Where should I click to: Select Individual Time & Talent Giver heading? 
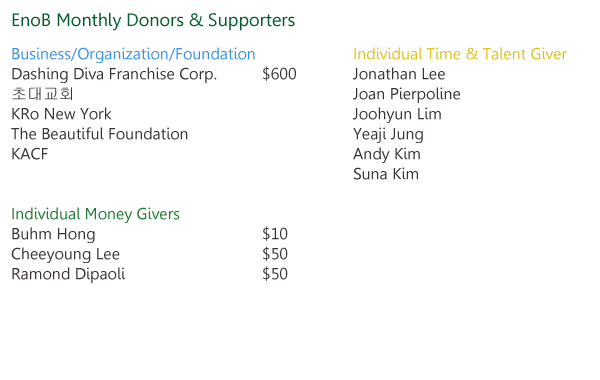tap(460, 54)
